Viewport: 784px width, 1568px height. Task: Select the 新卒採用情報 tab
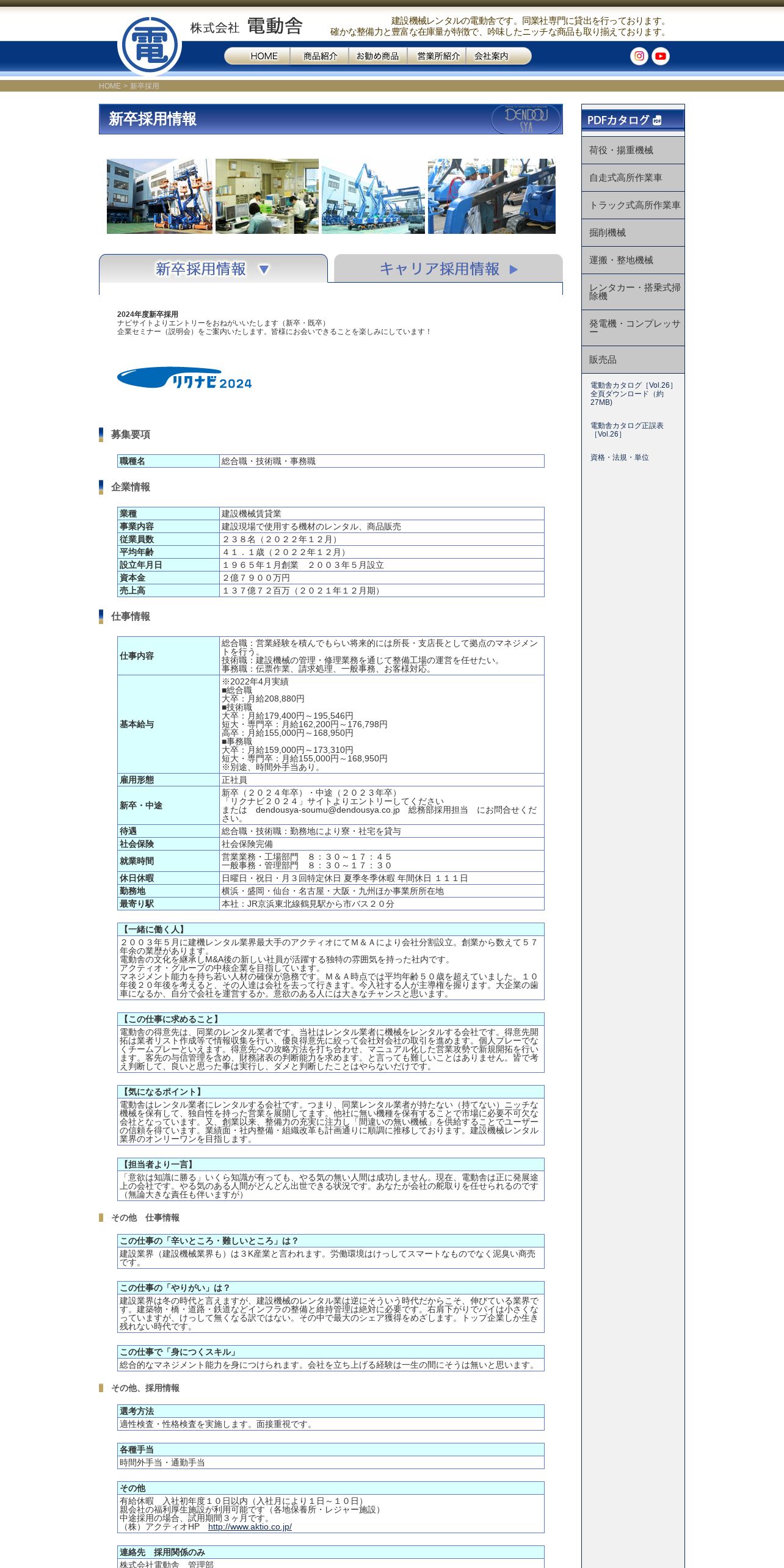(x=213, y=269)
